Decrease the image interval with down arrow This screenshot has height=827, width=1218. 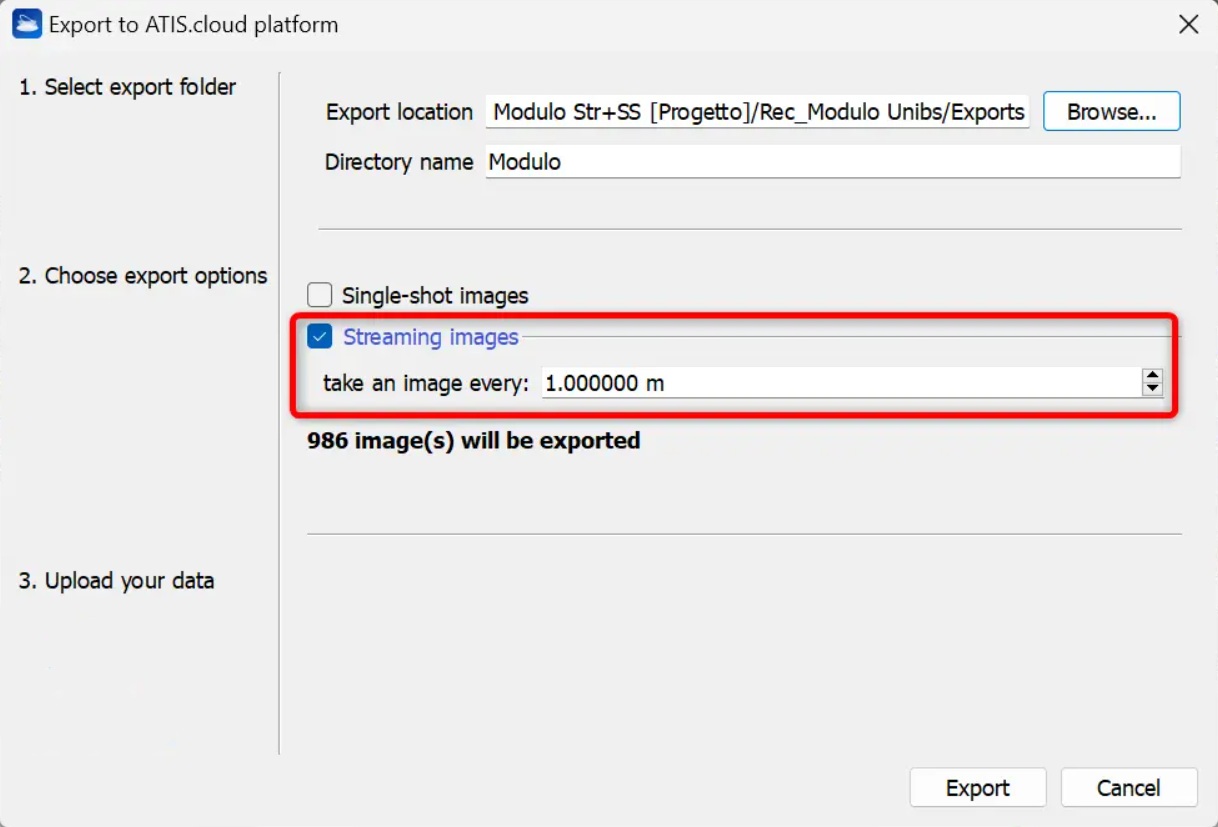(x=1152, y=388)
